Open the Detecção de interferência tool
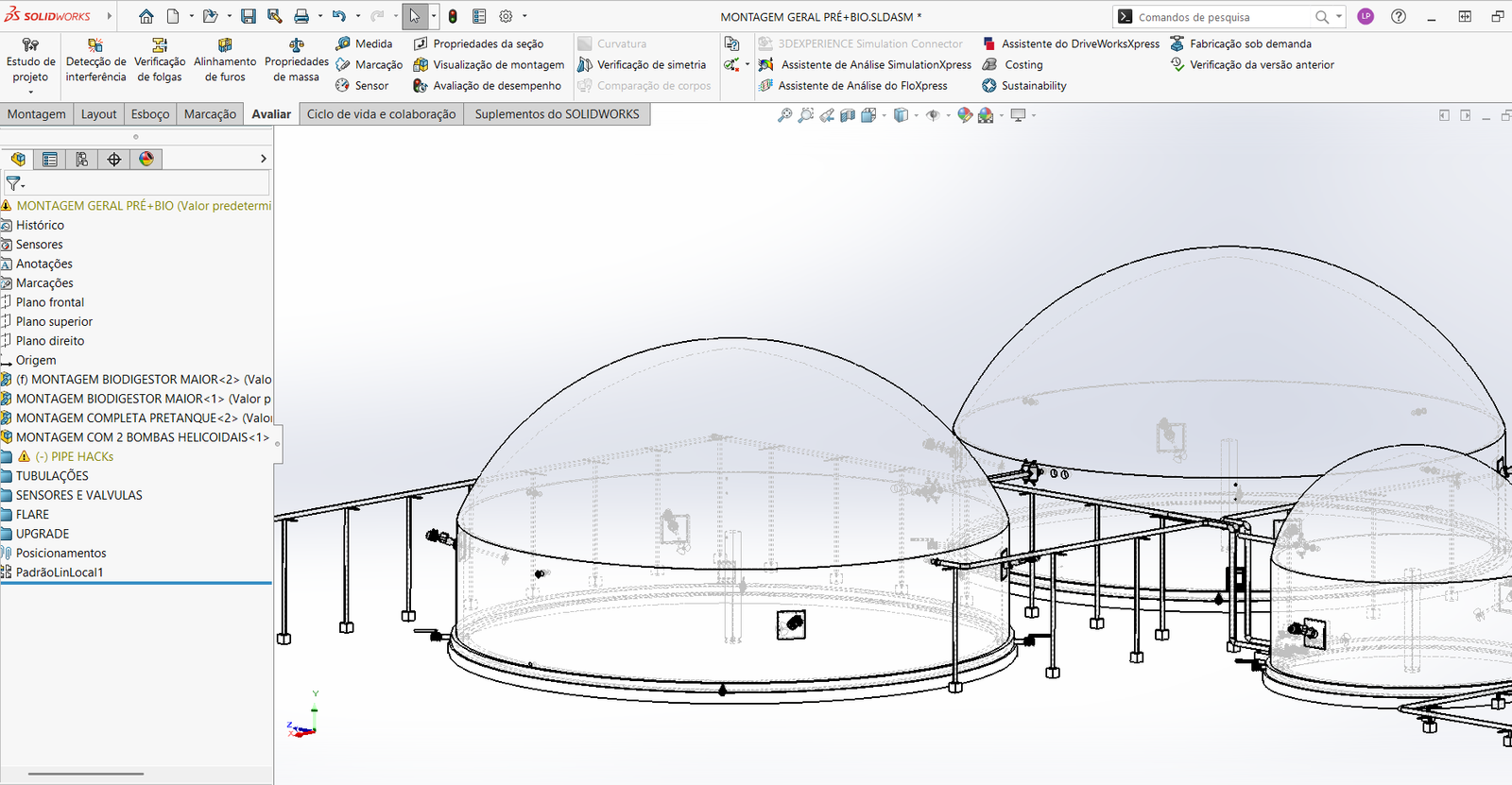Image resolution: width=1512 pixels, height=785 pixels. pyautogui.click(x=95, y=60)
